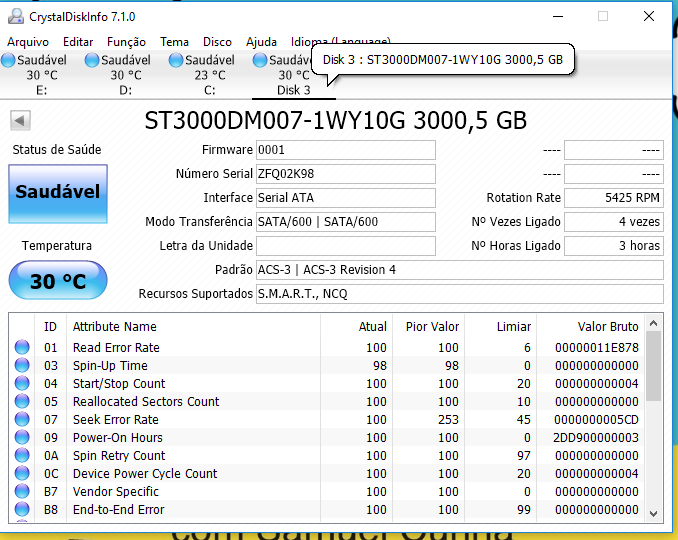Viewport: 678px width, 540px height.
Task: Click the health orb of drive D:
Action: pos(92,60)
